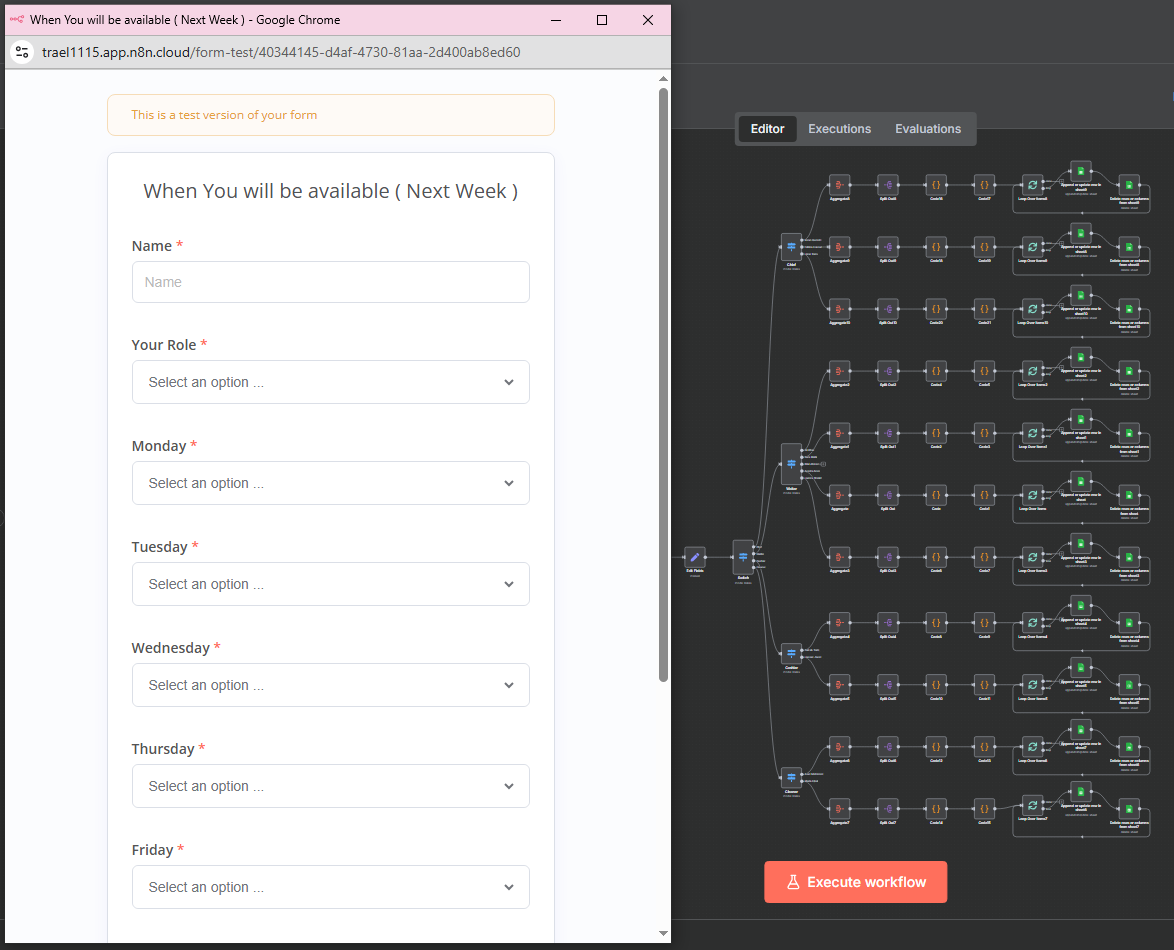Open the Your Role dropdown
The width and height of the screenshot is (1174, 950).
click(330, 383)
